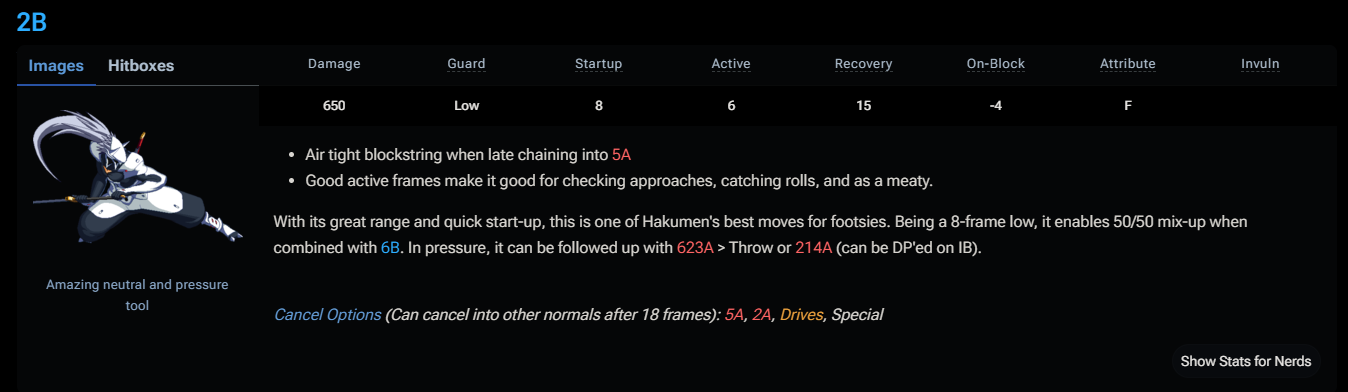This screenshot has height=392, width=1348.
Task: Click the Startup column header
Action: coord(598,64)
